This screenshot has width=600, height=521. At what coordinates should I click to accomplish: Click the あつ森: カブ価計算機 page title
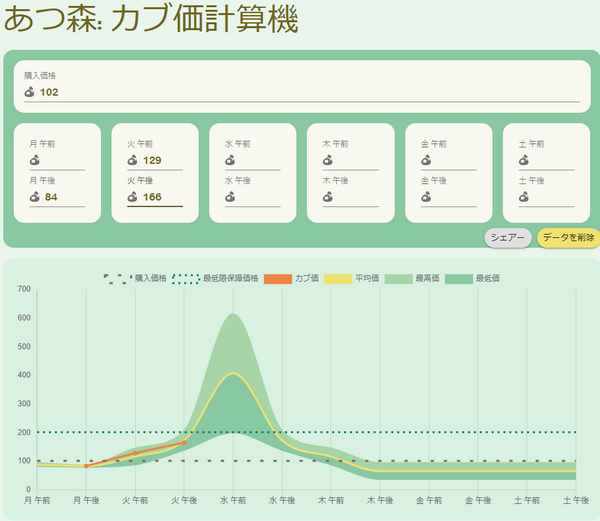click(151, 18)
